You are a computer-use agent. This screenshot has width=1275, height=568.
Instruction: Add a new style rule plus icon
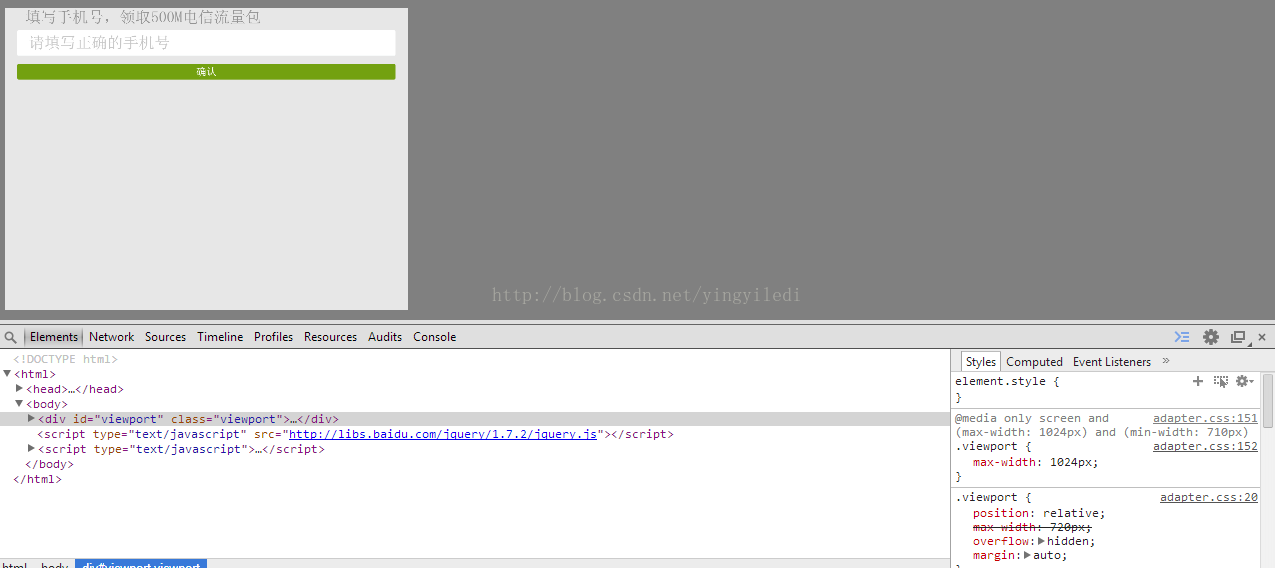1198,381
